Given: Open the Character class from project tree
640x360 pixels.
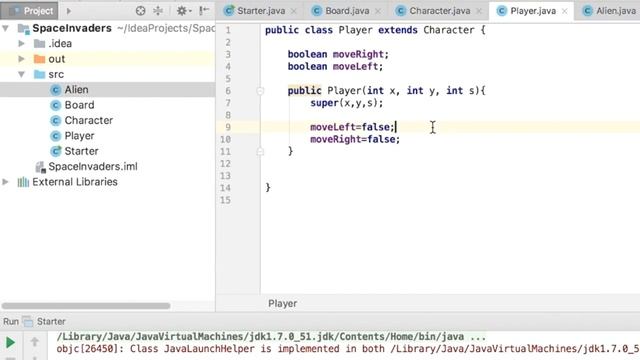Looking at the screenshot, I should pos(89,120).
